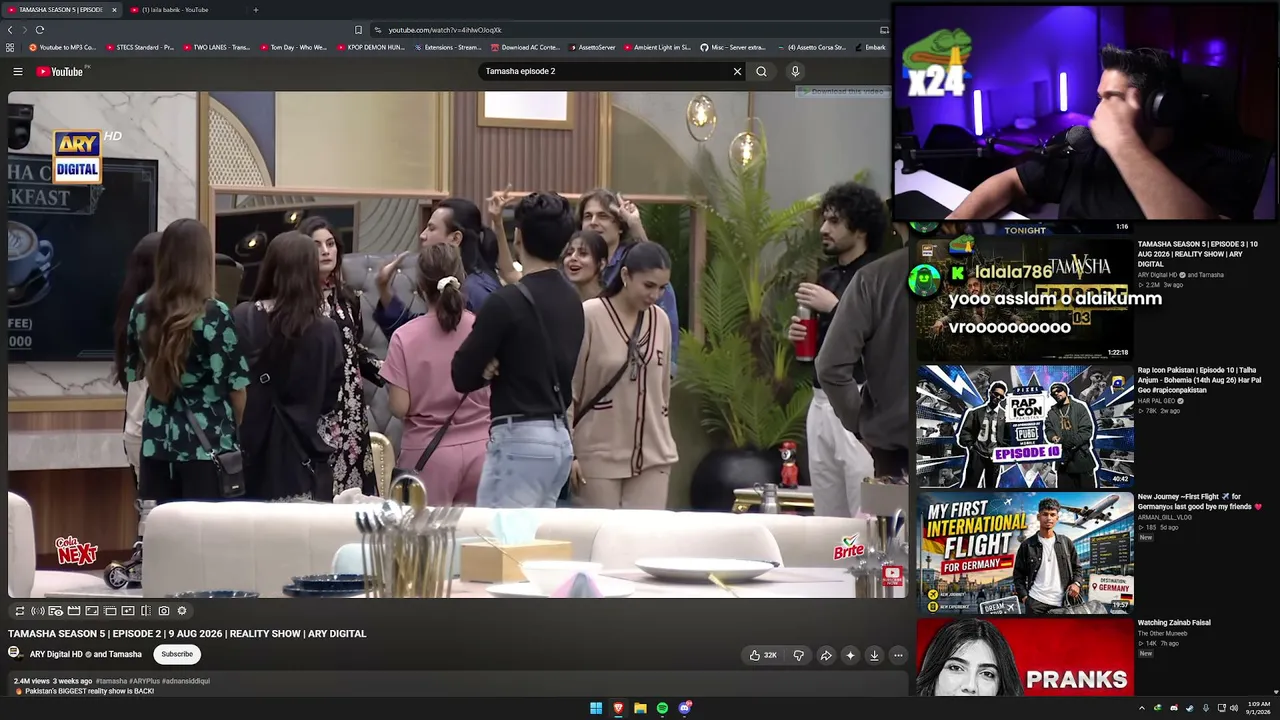Open the ARY Digital HD channel avatar
This screenshot has width=1280, height=720.
(15, 654)
